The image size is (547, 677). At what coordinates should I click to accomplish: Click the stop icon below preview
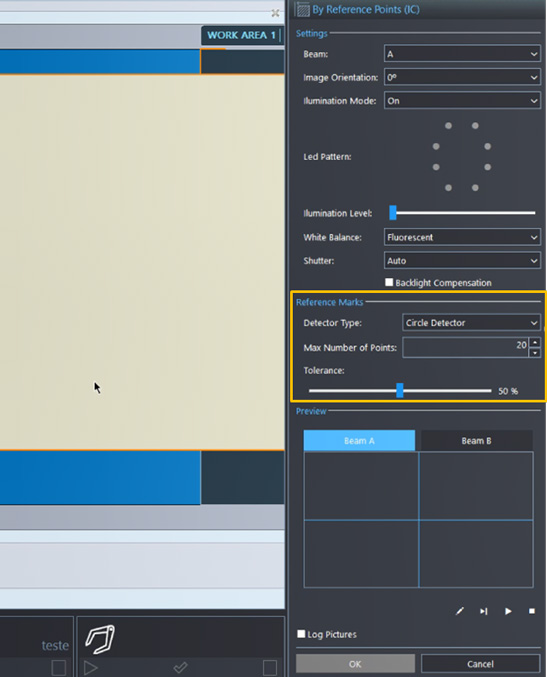click(x=532, y=611)
